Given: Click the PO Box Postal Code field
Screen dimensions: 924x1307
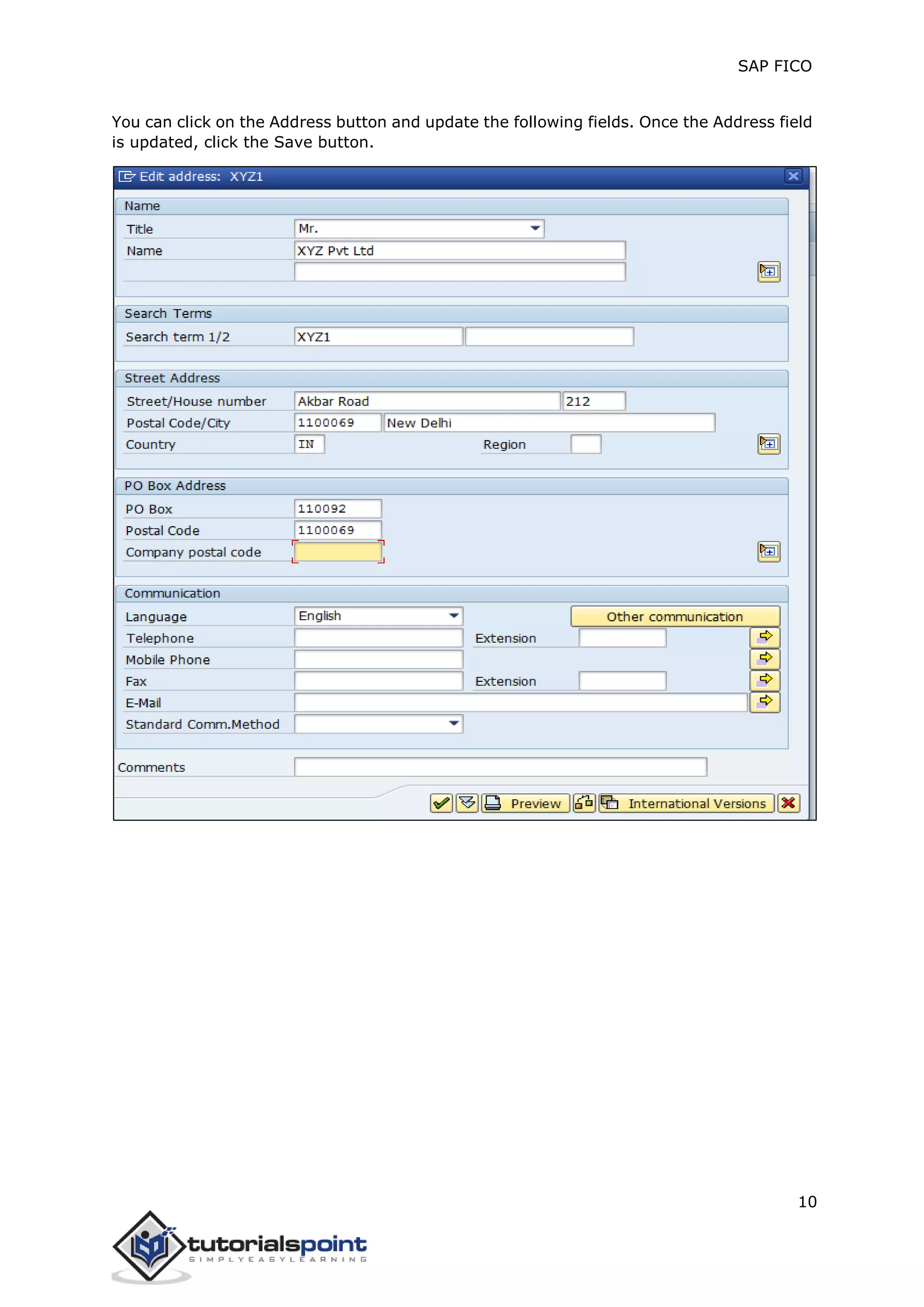Looking at the screenshot, I should (x=338, y=530).
